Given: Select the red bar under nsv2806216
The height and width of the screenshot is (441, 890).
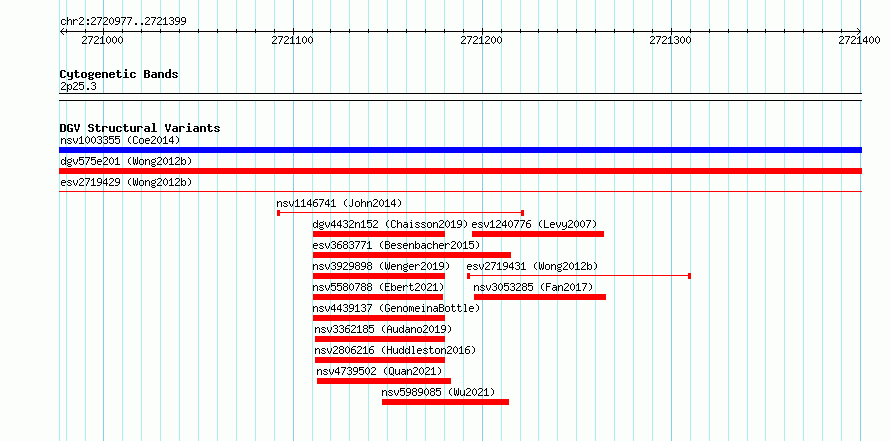Looking at the screenshot, I should tap(380, 360).
